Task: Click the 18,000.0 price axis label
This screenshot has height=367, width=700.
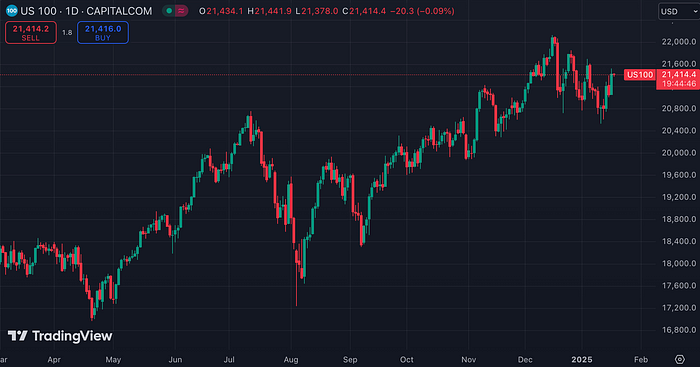Action: (679, 263)
